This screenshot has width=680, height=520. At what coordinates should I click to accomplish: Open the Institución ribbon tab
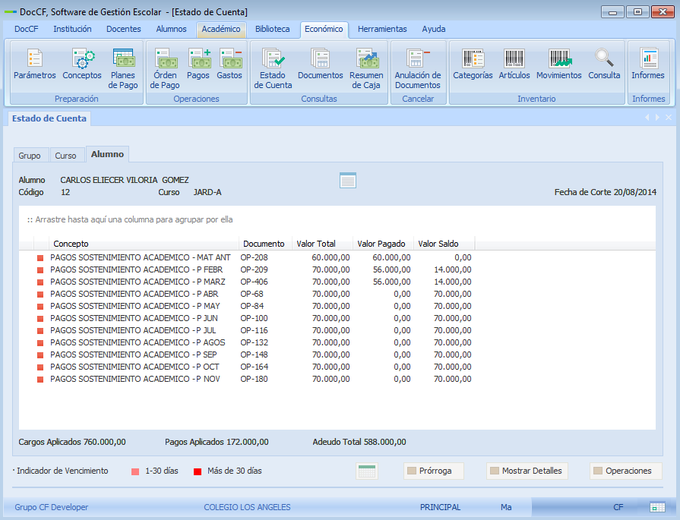coord(72,29)
